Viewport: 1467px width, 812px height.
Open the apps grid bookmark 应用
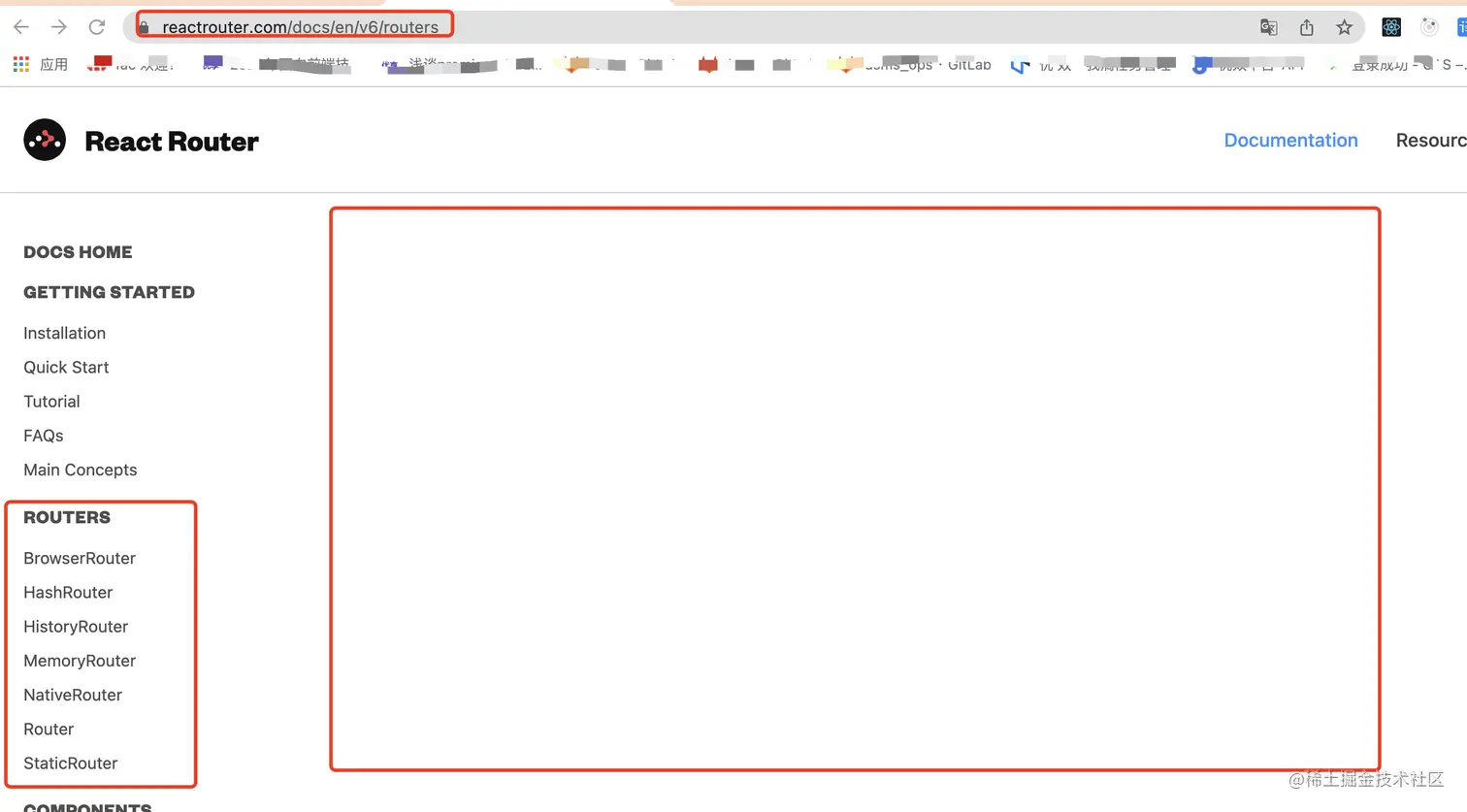coord(40,64)
